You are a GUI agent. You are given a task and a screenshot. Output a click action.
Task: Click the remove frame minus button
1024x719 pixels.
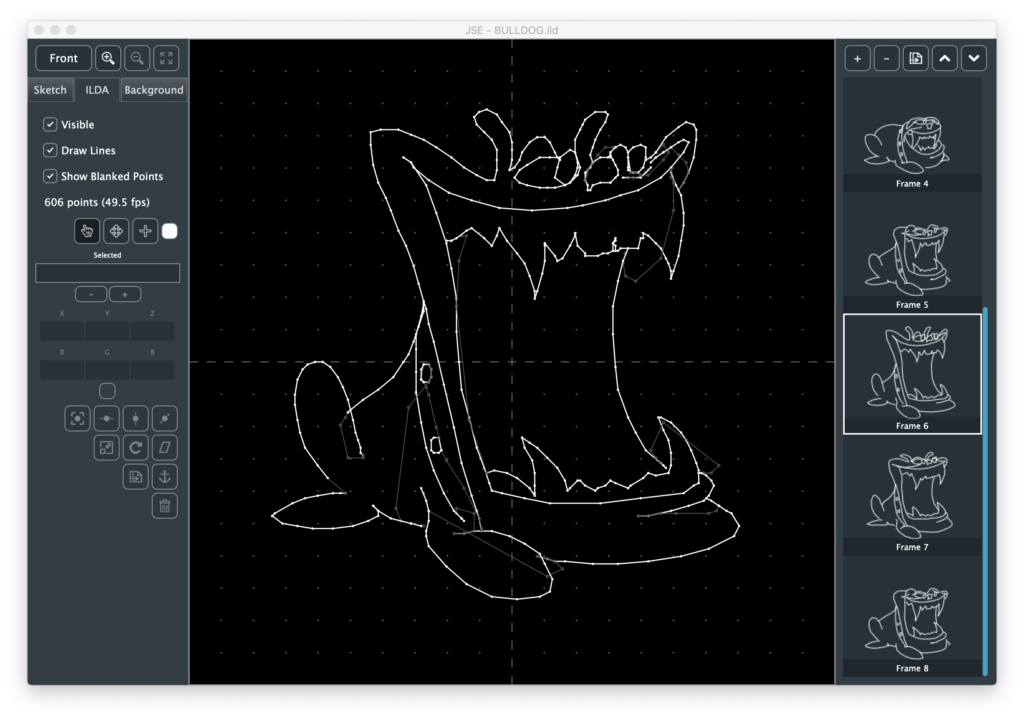click(x=886, y=59)
